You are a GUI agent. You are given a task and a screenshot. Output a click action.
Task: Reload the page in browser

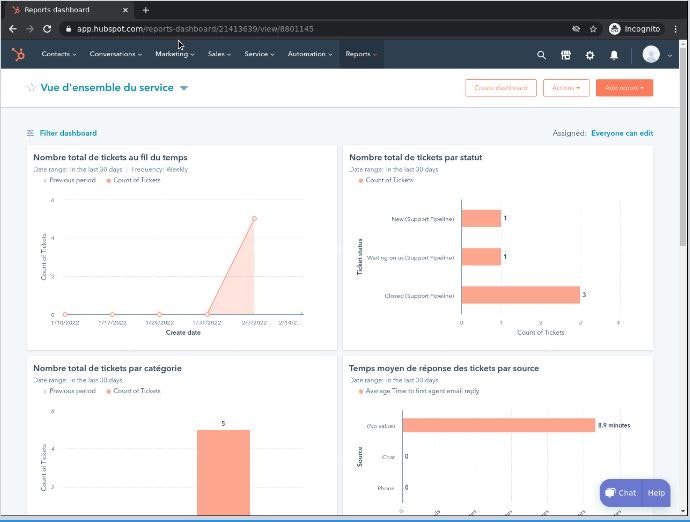[46, 29]
